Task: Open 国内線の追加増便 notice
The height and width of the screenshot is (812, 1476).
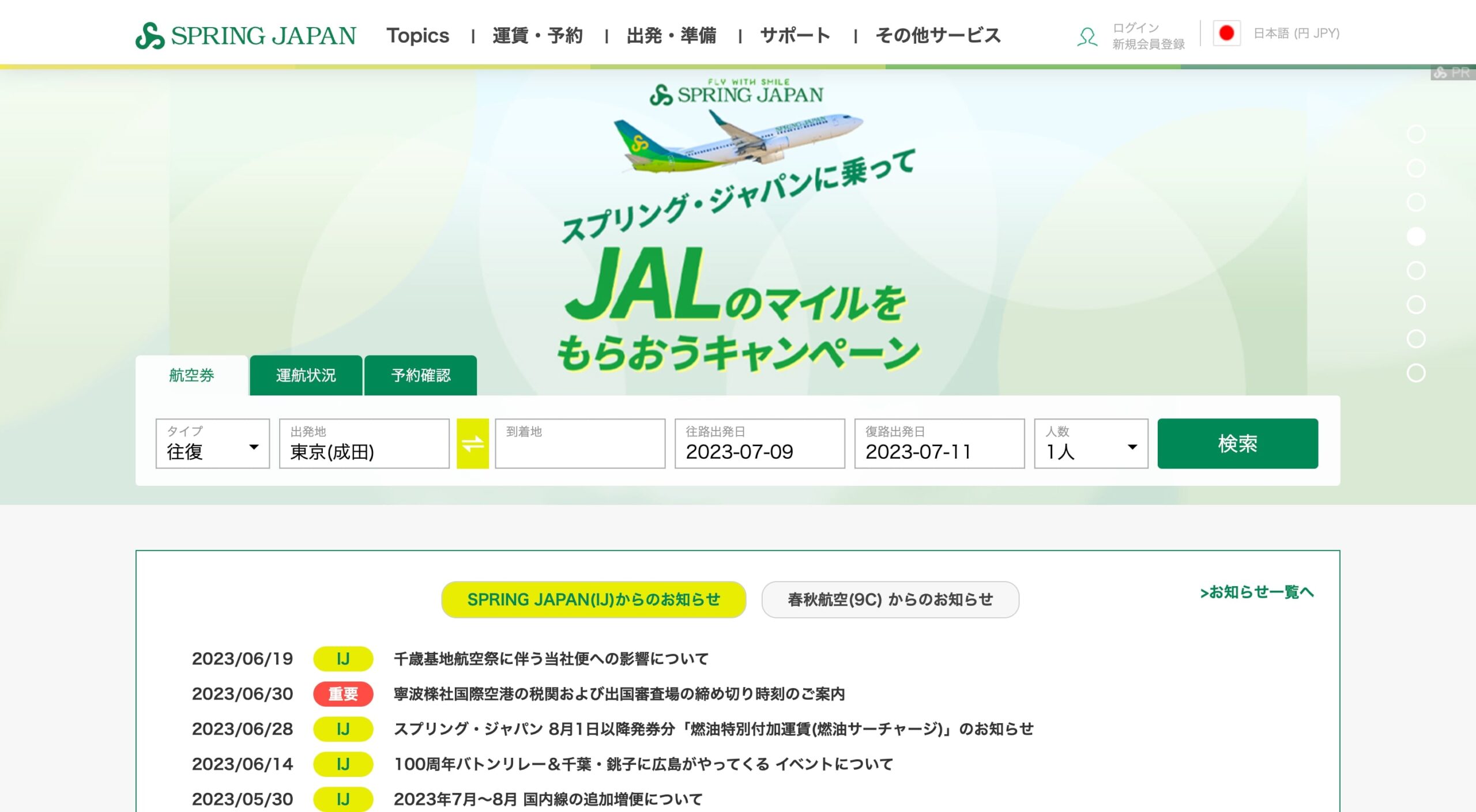Action: pos(548,799)
